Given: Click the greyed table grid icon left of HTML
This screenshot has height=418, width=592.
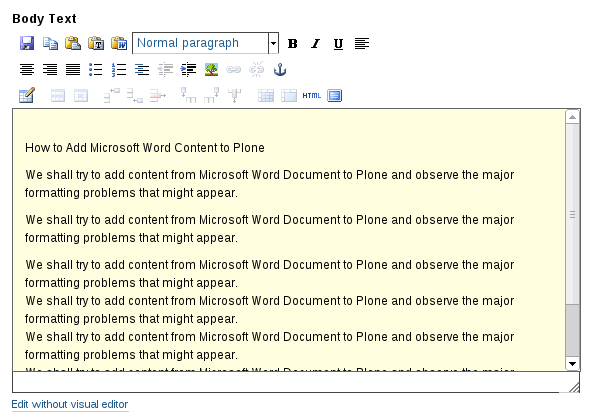Looking at the screenshot, I should pos(266,96).
